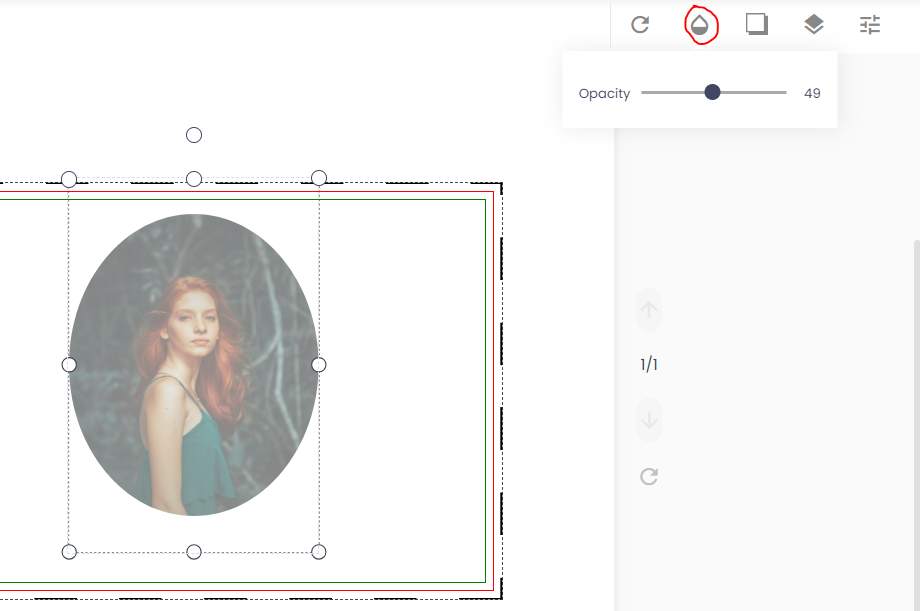Click the opacity value 49
The width and height of the screenshot is (920, 611).
click(x=812, y=93)
